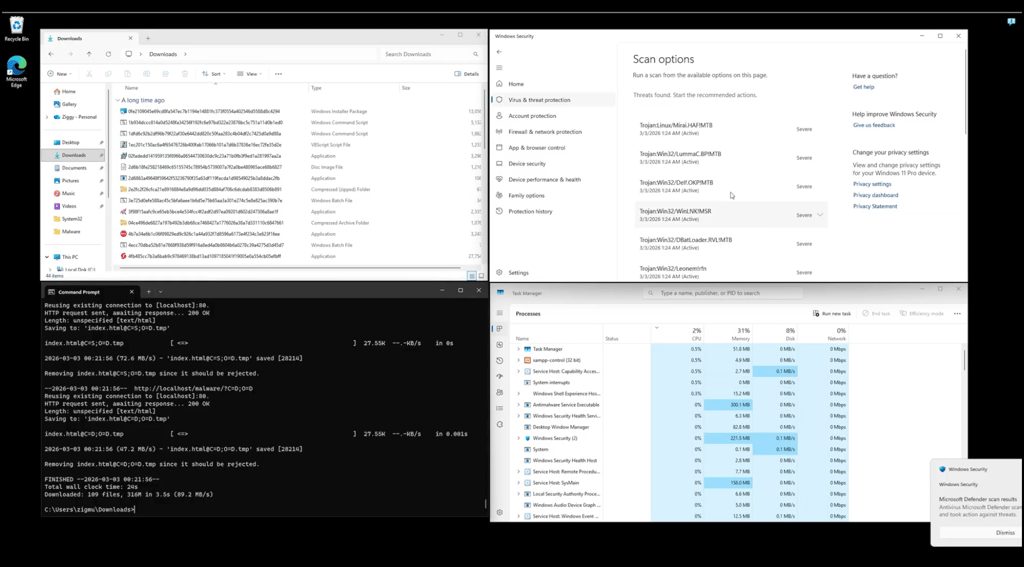Open the Recycle Bin desktop icon

16,29
